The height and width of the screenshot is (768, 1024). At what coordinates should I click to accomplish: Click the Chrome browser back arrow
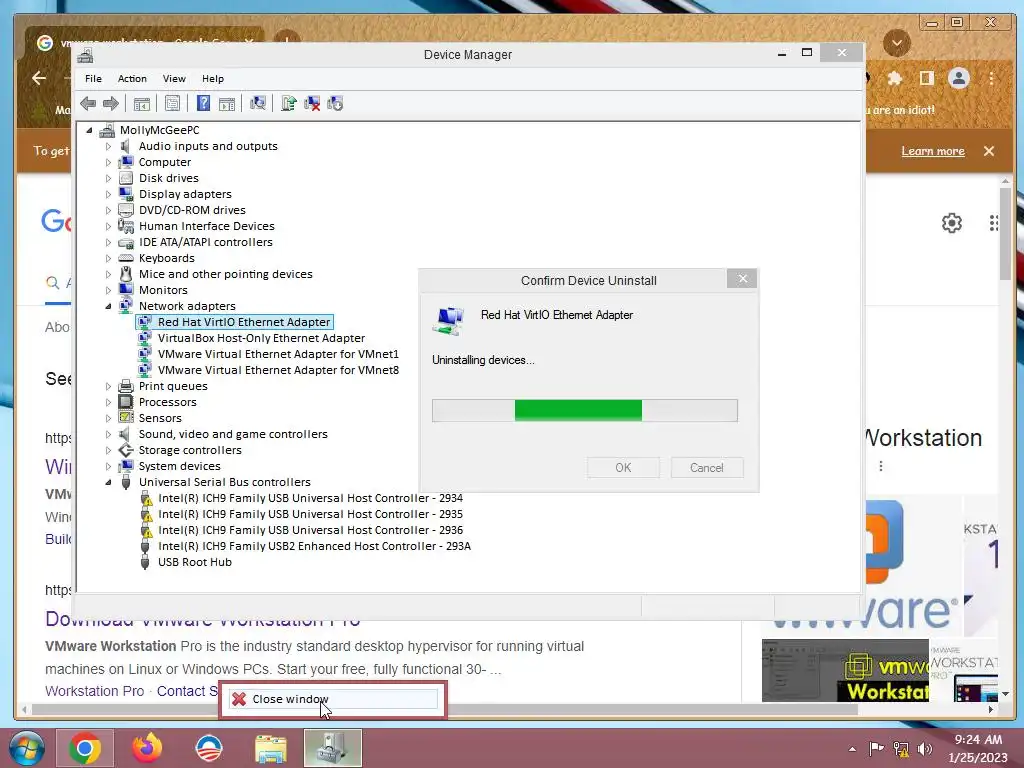(39, 78)
